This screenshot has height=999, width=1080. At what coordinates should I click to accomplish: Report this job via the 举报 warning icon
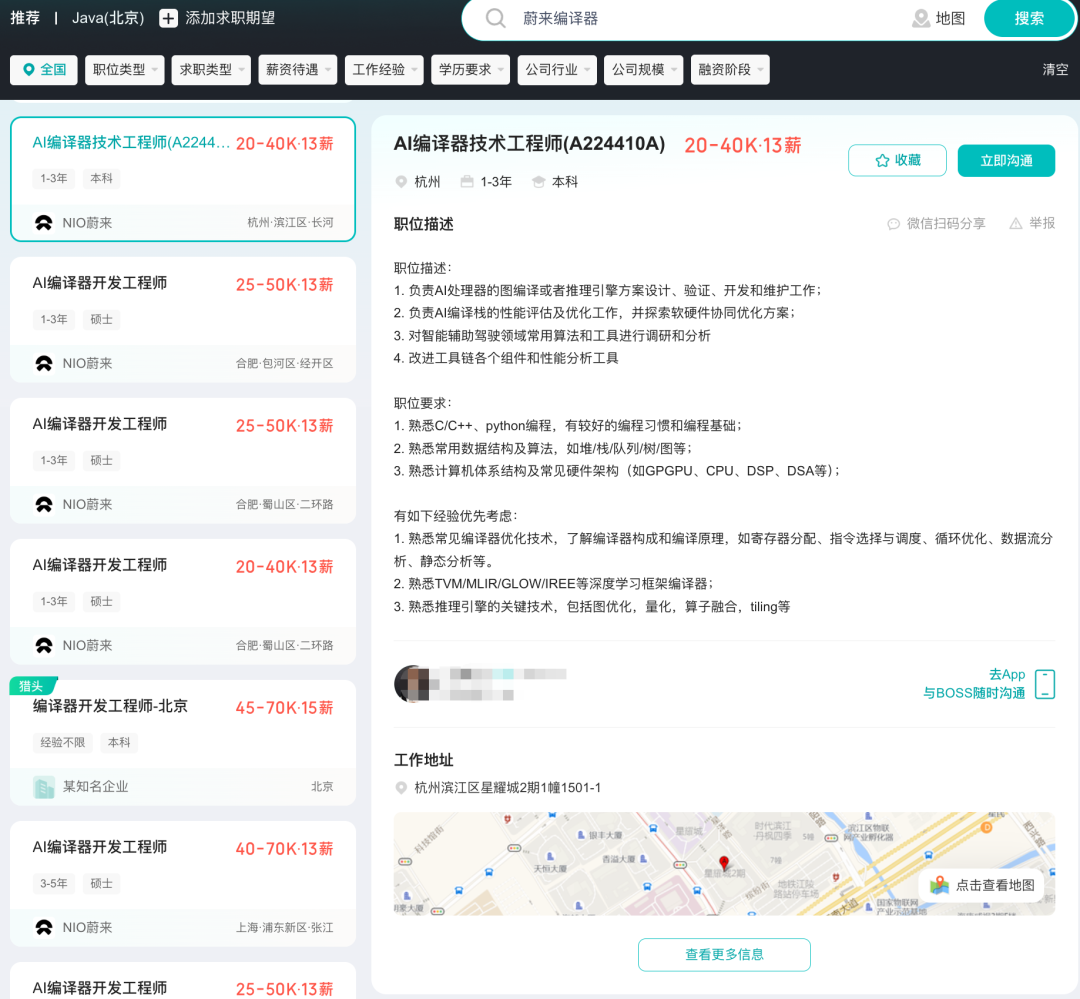(1017, 224)
